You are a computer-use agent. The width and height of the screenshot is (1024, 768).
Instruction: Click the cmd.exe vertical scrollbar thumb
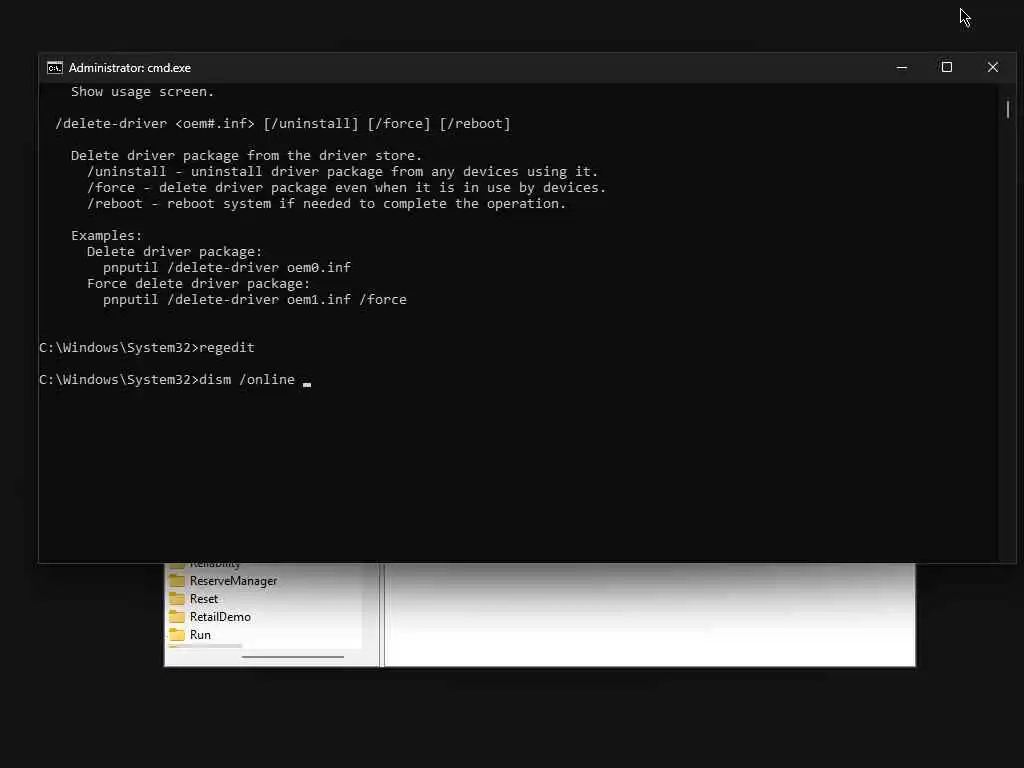pyautogui.click(x=1008, y=109)
